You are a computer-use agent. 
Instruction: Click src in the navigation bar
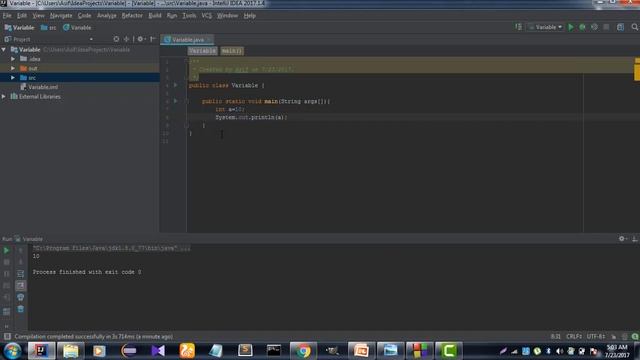click(x=49, y=27)
